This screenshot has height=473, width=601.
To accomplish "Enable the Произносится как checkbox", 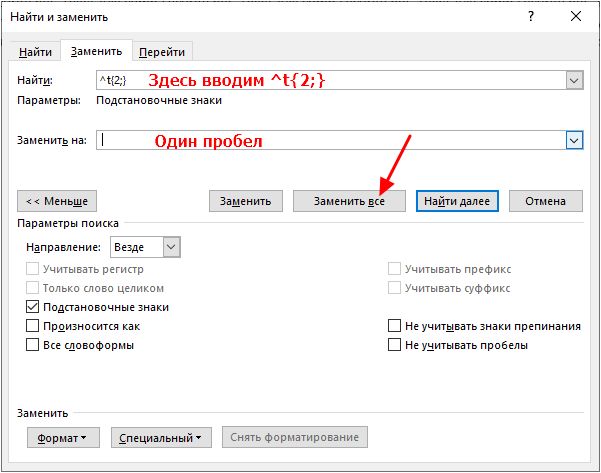I will (33, 326).
